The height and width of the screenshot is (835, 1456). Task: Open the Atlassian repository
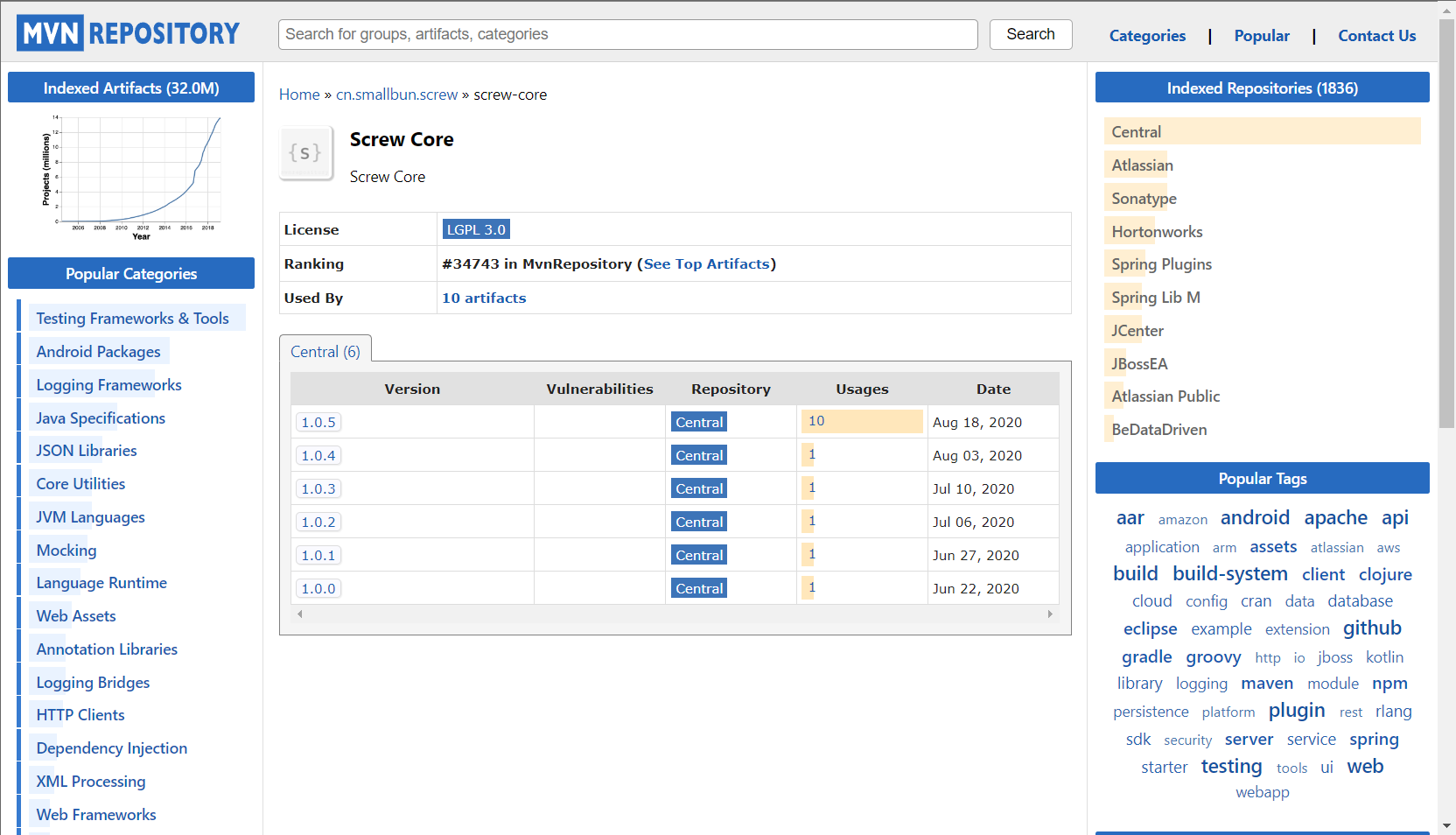1142,165
